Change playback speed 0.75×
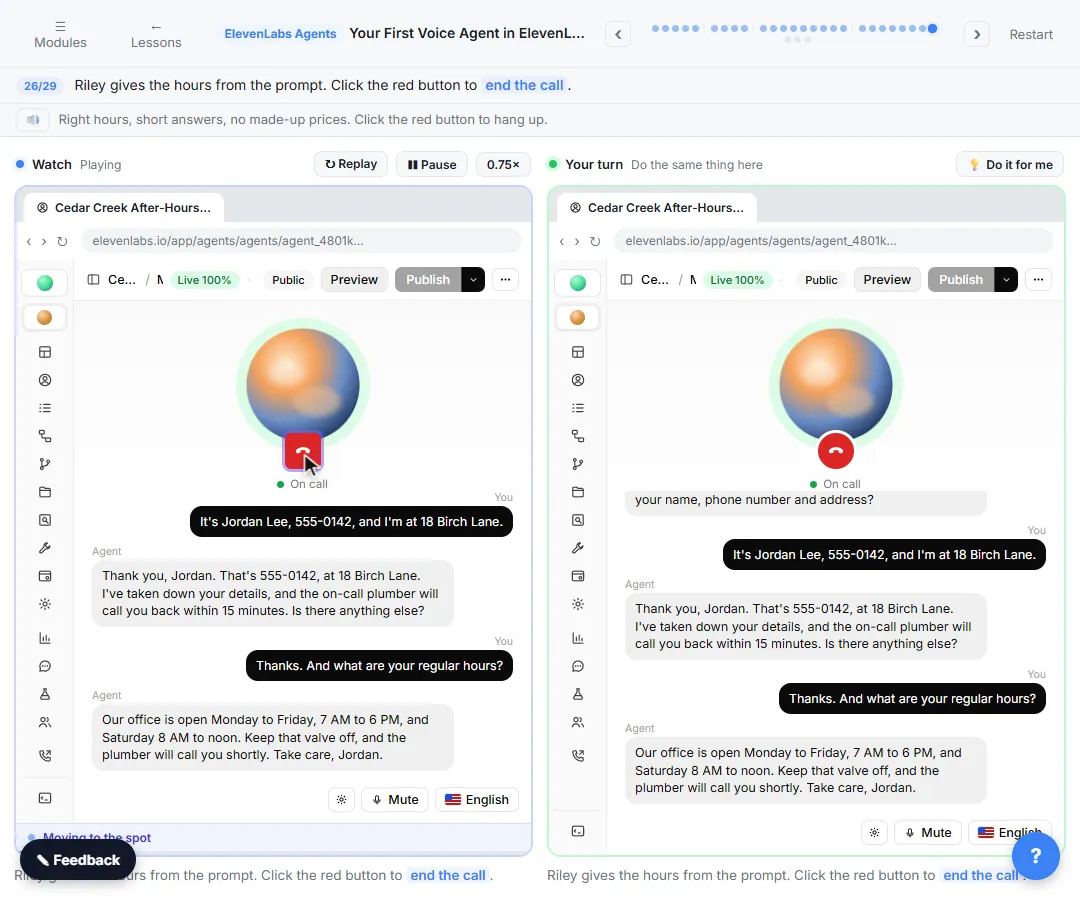The image size is (1080, 900). coord(503,165)
